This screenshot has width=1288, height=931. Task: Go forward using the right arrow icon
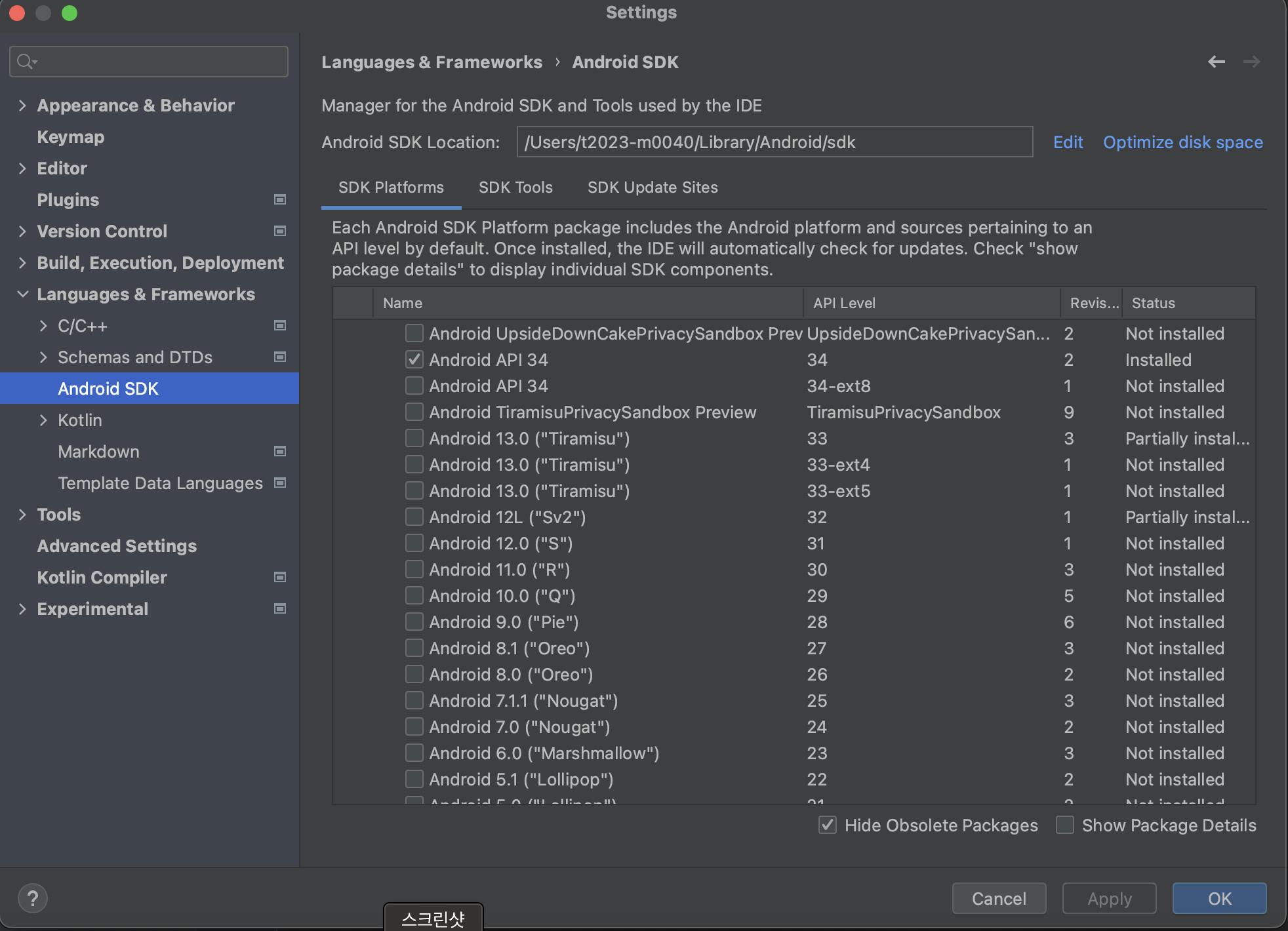[1251, 62]
